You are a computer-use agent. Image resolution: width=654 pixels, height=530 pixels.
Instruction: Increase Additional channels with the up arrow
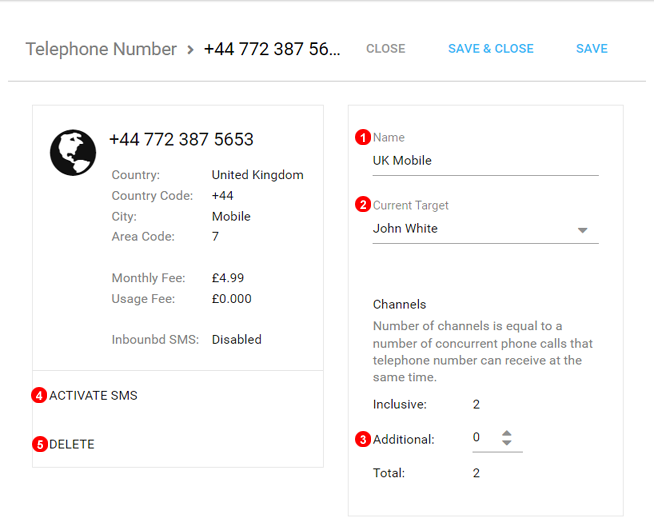(x=507, y=433)
